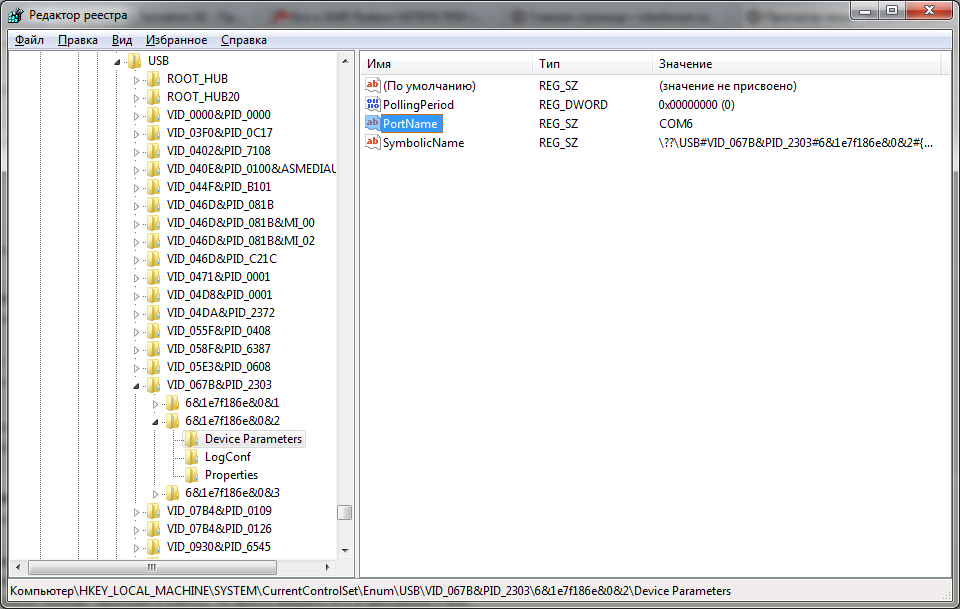
Task: Click the horizontal scrollbar left arrow
Action: (18, 567)
